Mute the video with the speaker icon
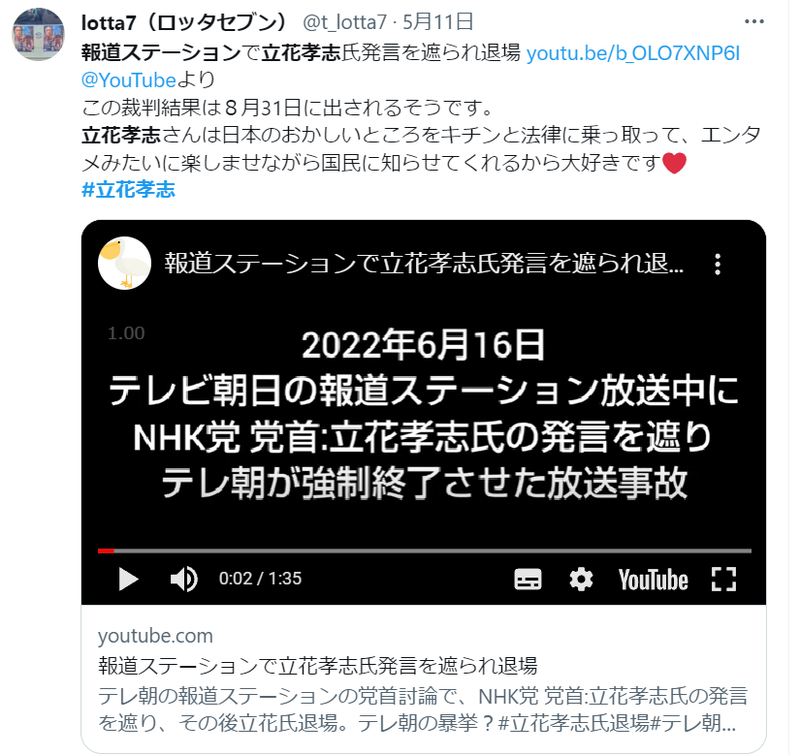 tap(184, 579)
